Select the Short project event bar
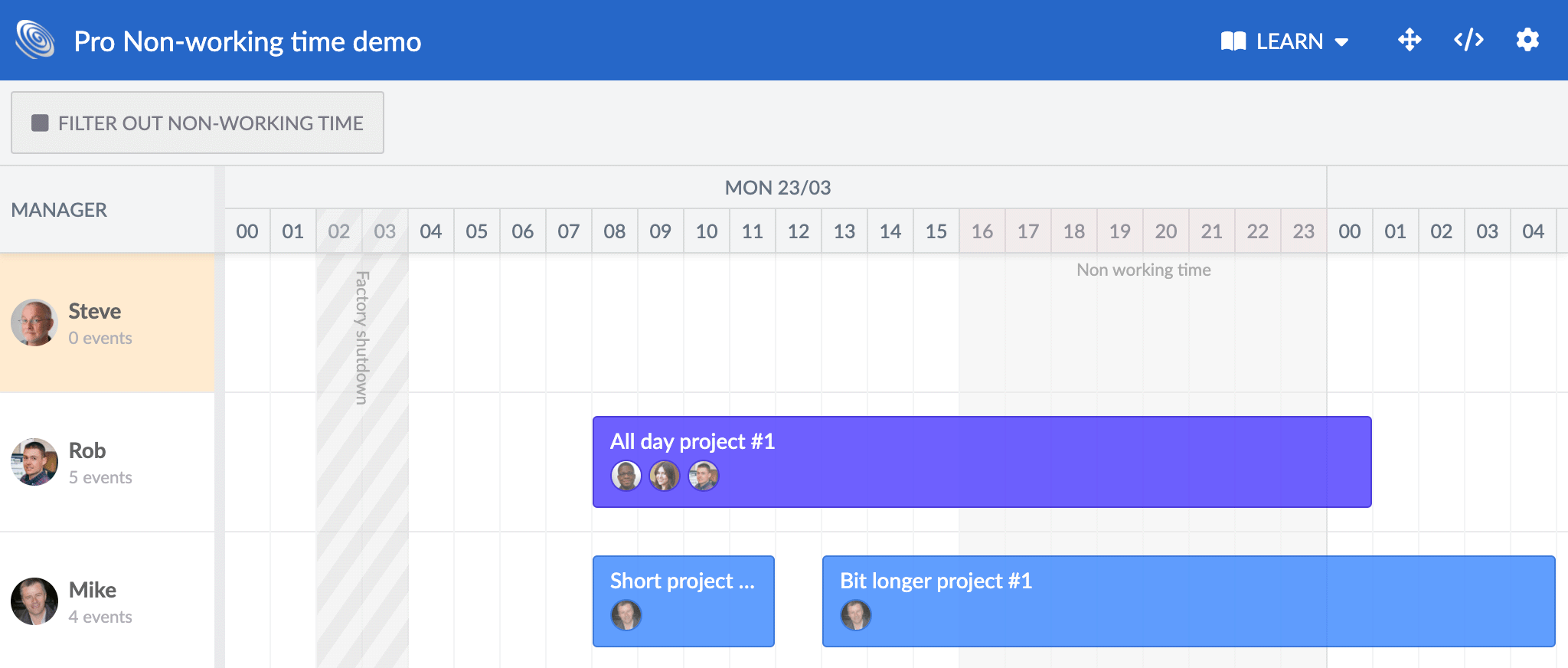The height and width of the screenshot is (668, 1568). coord(683,601)
